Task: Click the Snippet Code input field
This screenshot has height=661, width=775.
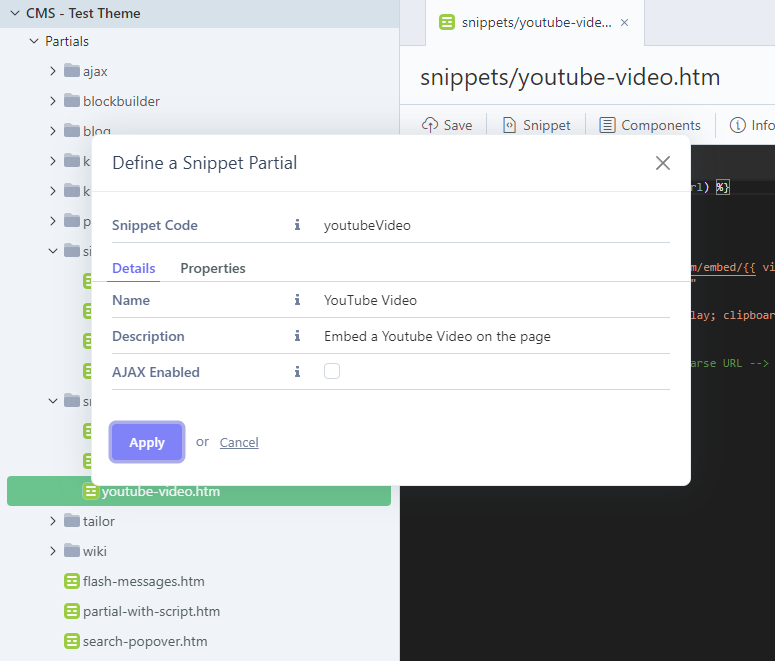Action: click(495, 225)
